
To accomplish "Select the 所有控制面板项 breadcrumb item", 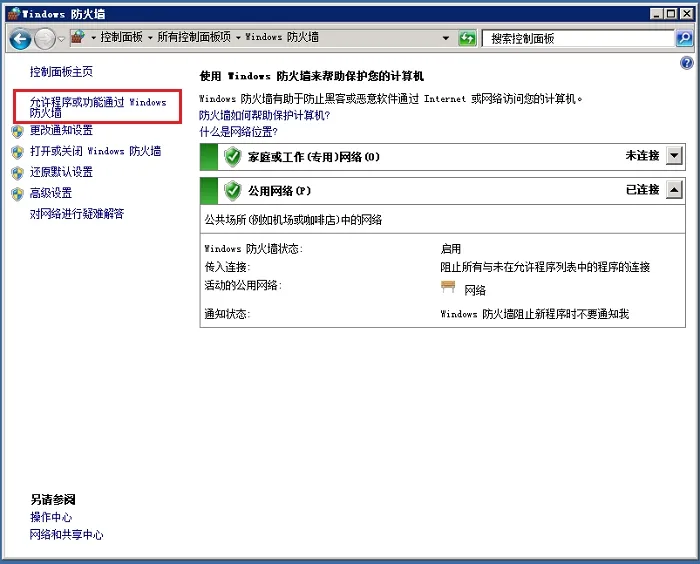I will click(194, 37).
